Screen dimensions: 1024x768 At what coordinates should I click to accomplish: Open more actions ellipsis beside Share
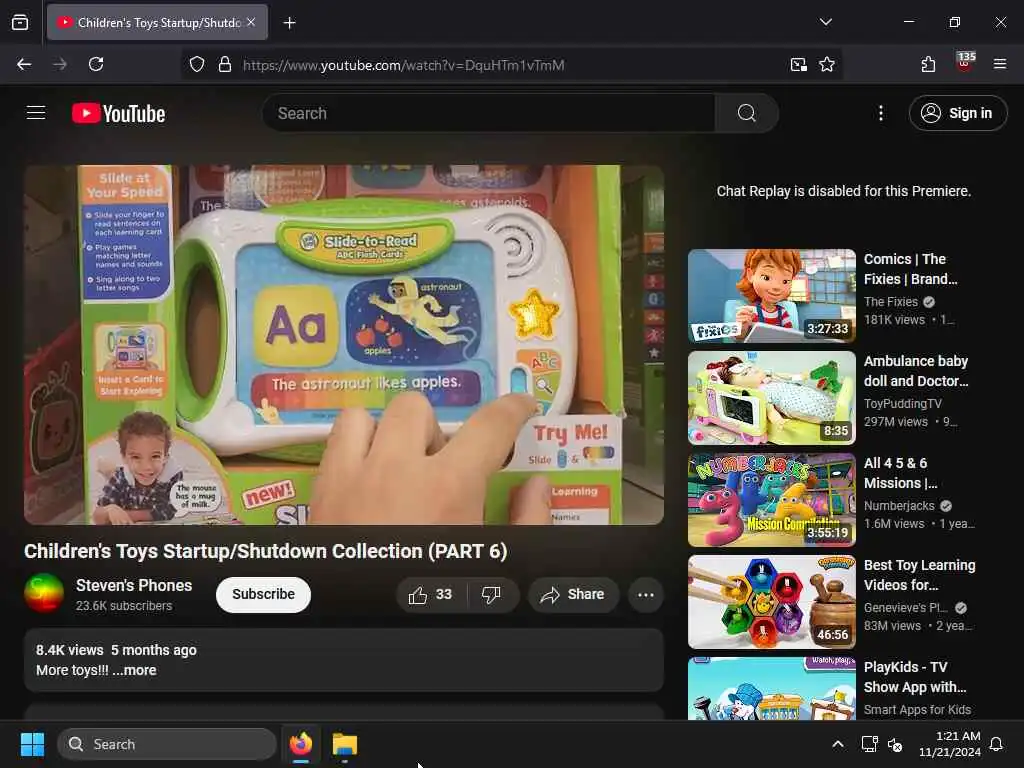pos(645,594)
